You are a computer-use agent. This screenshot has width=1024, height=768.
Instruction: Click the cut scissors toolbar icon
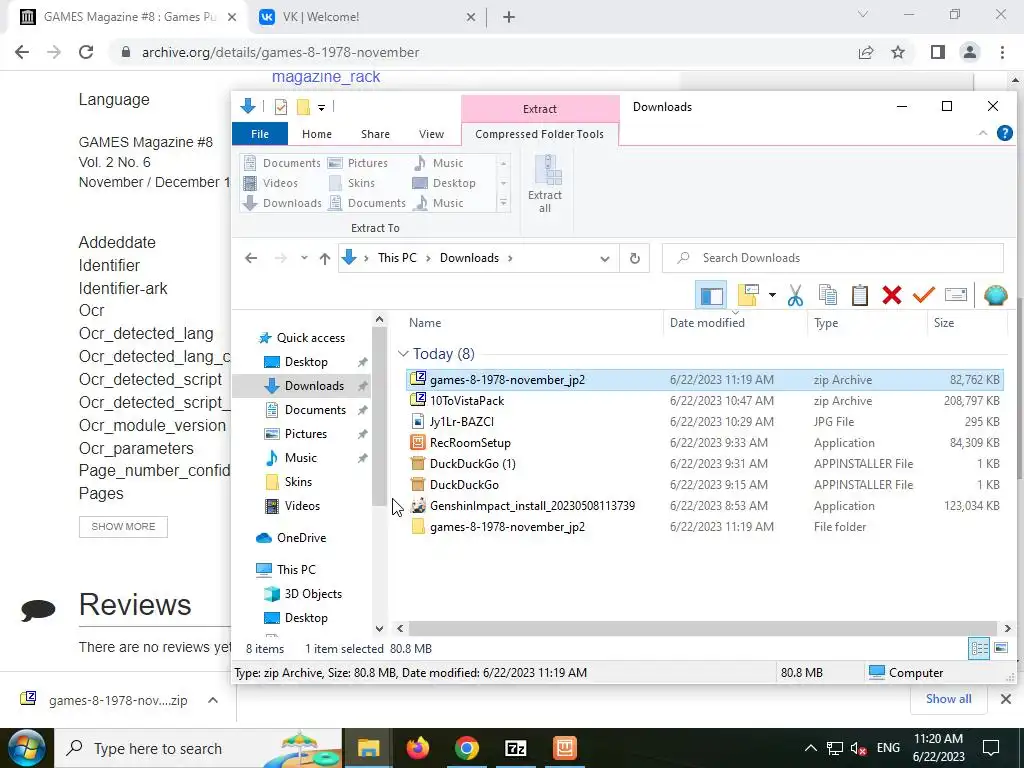(795, 295)
